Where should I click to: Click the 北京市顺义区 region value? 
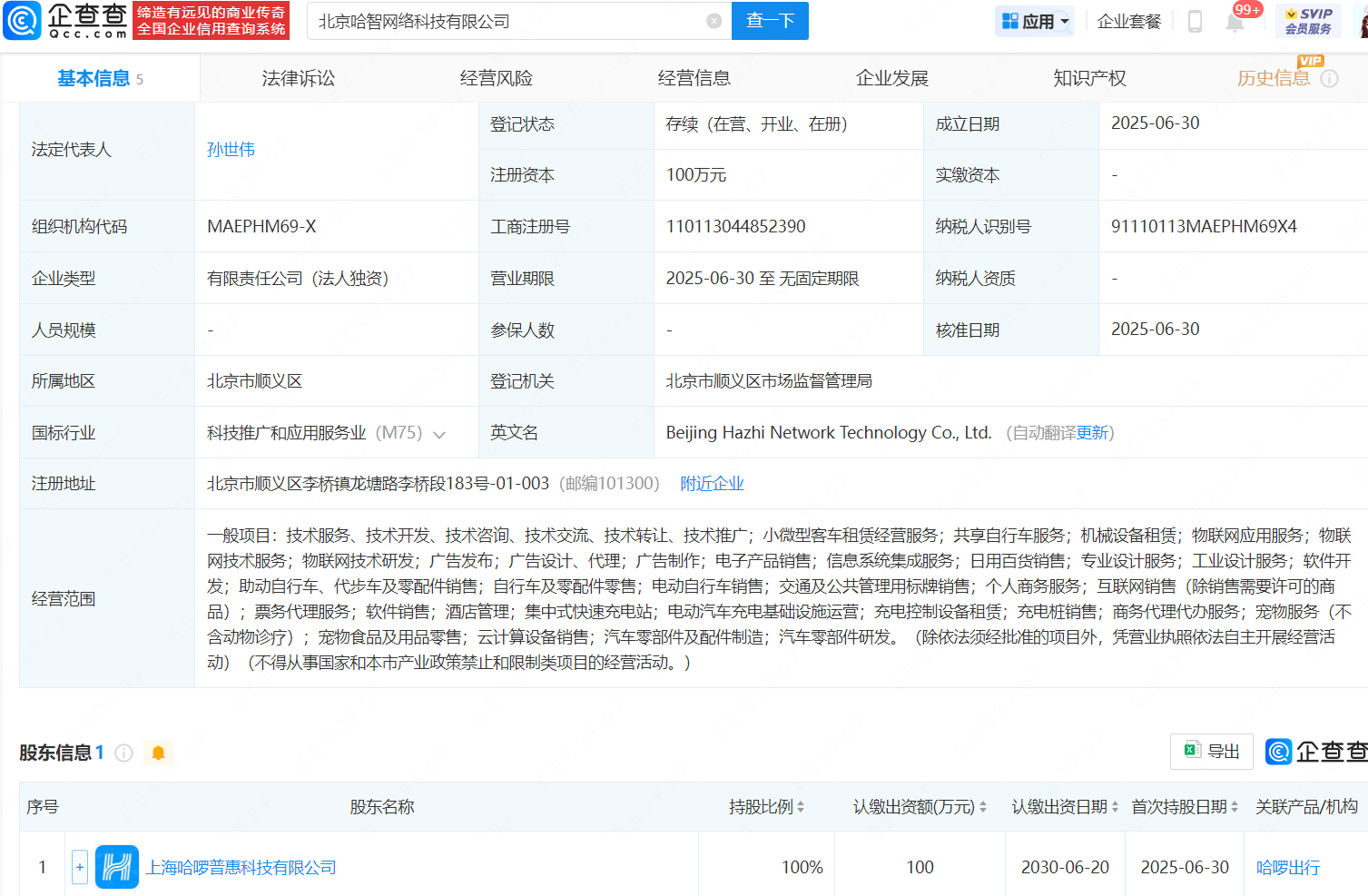(x=254, y=381)
